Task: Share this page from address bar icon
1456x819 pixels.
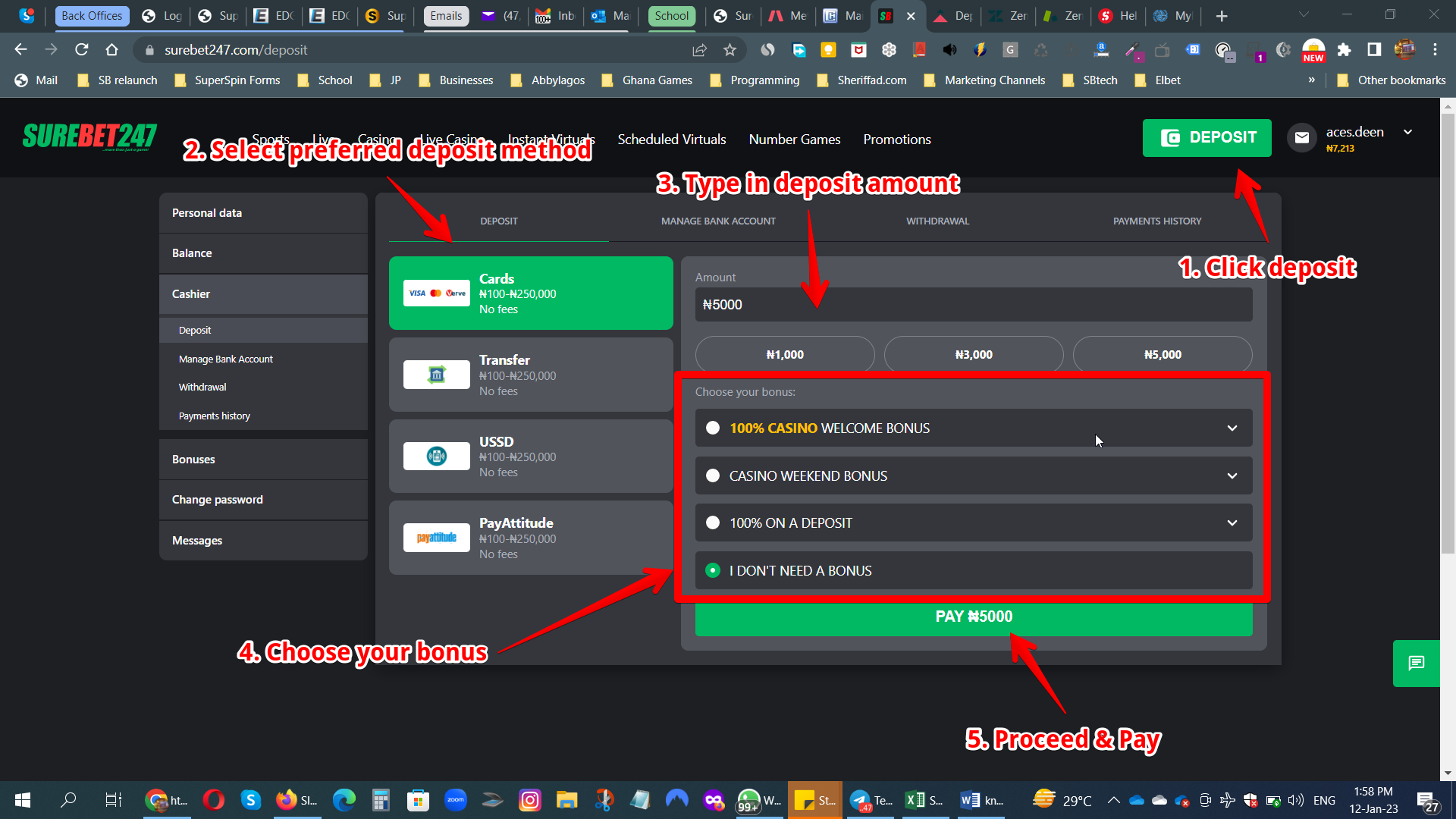Action: click(699, 49)
